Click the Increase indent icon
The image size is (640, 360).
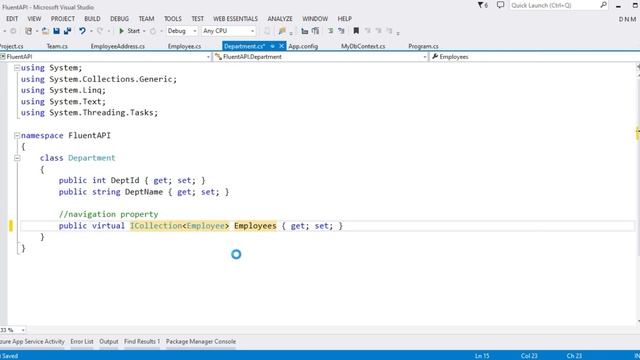pyautogui.click(x=341, y=31)
